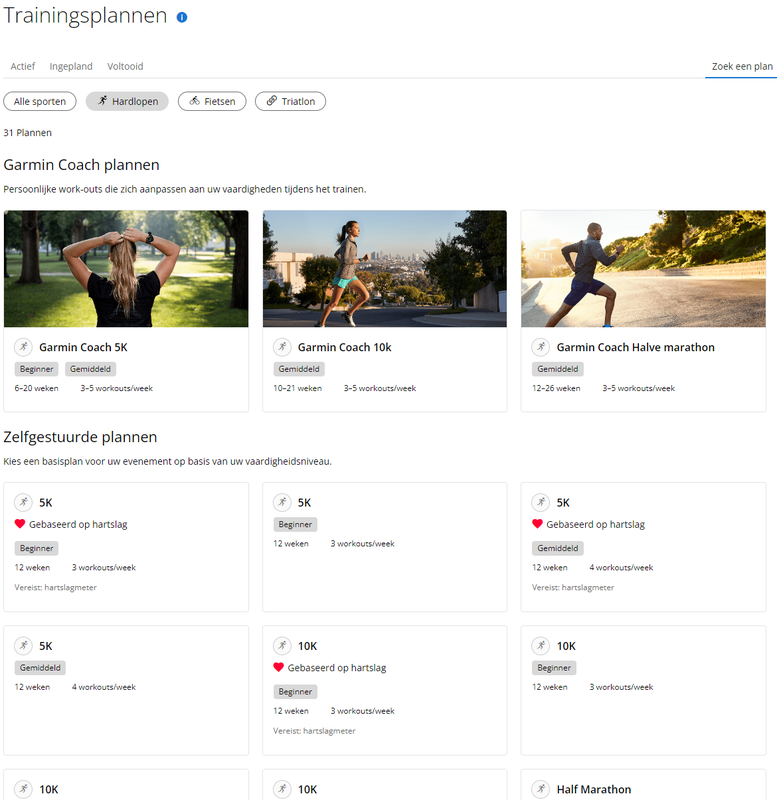Click the '31 Plannen' count
Screen dimensions: 777x800
(28, 133)
